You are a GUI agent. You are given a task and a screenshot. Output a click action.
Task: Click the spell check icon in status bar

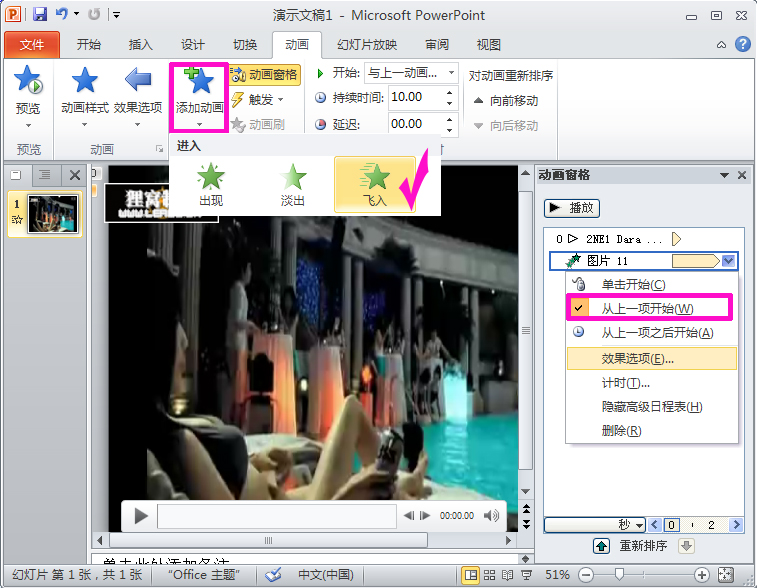click(273, 575)
